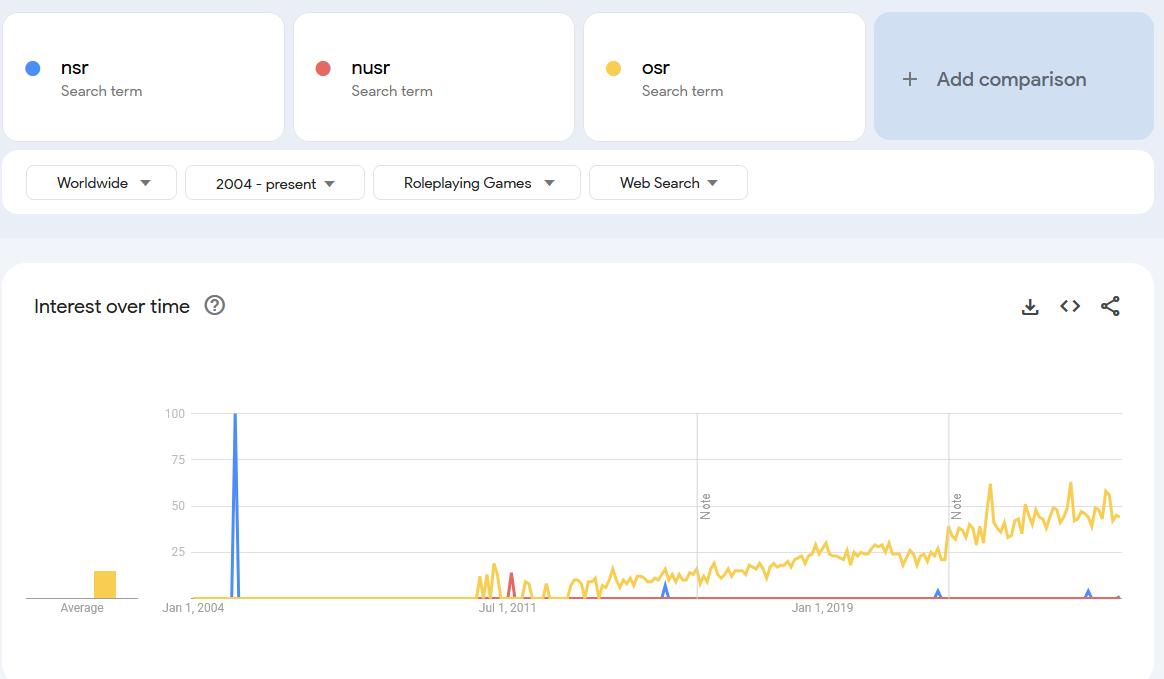Share the interest over time chart
1164x679 pixels.
(1110, 306)
